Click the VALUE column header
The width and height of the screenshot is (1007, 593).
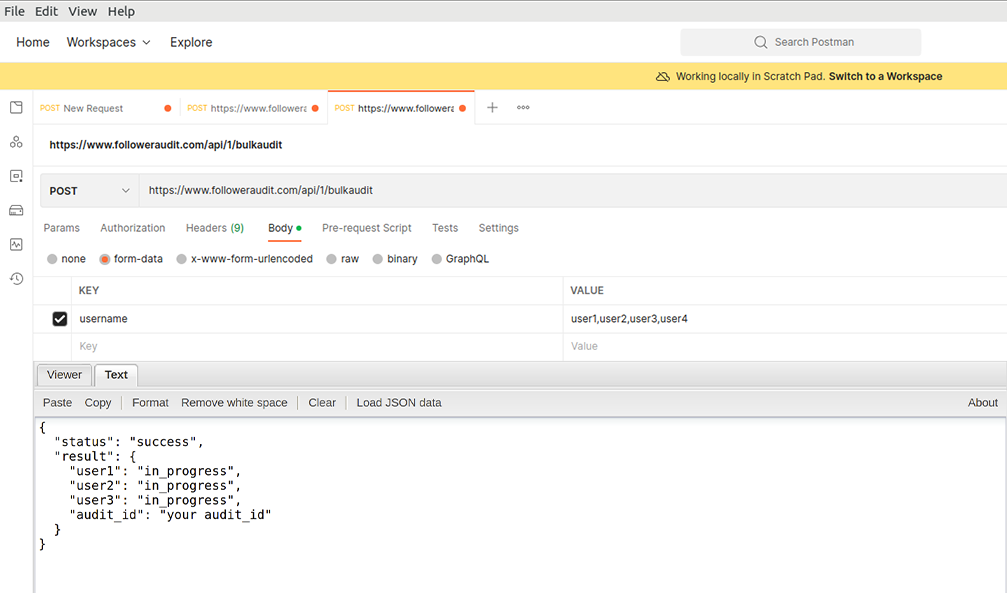click(x=587, y=290)
